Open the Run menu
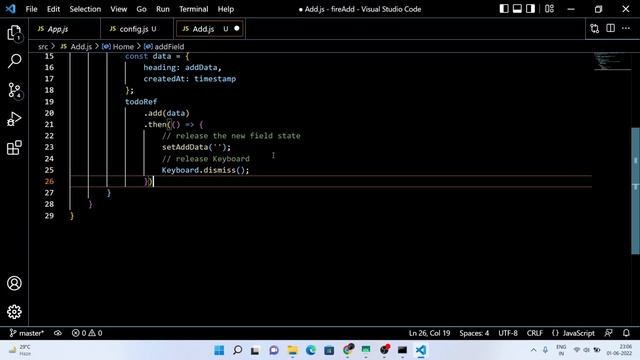 tap(162, 9)
